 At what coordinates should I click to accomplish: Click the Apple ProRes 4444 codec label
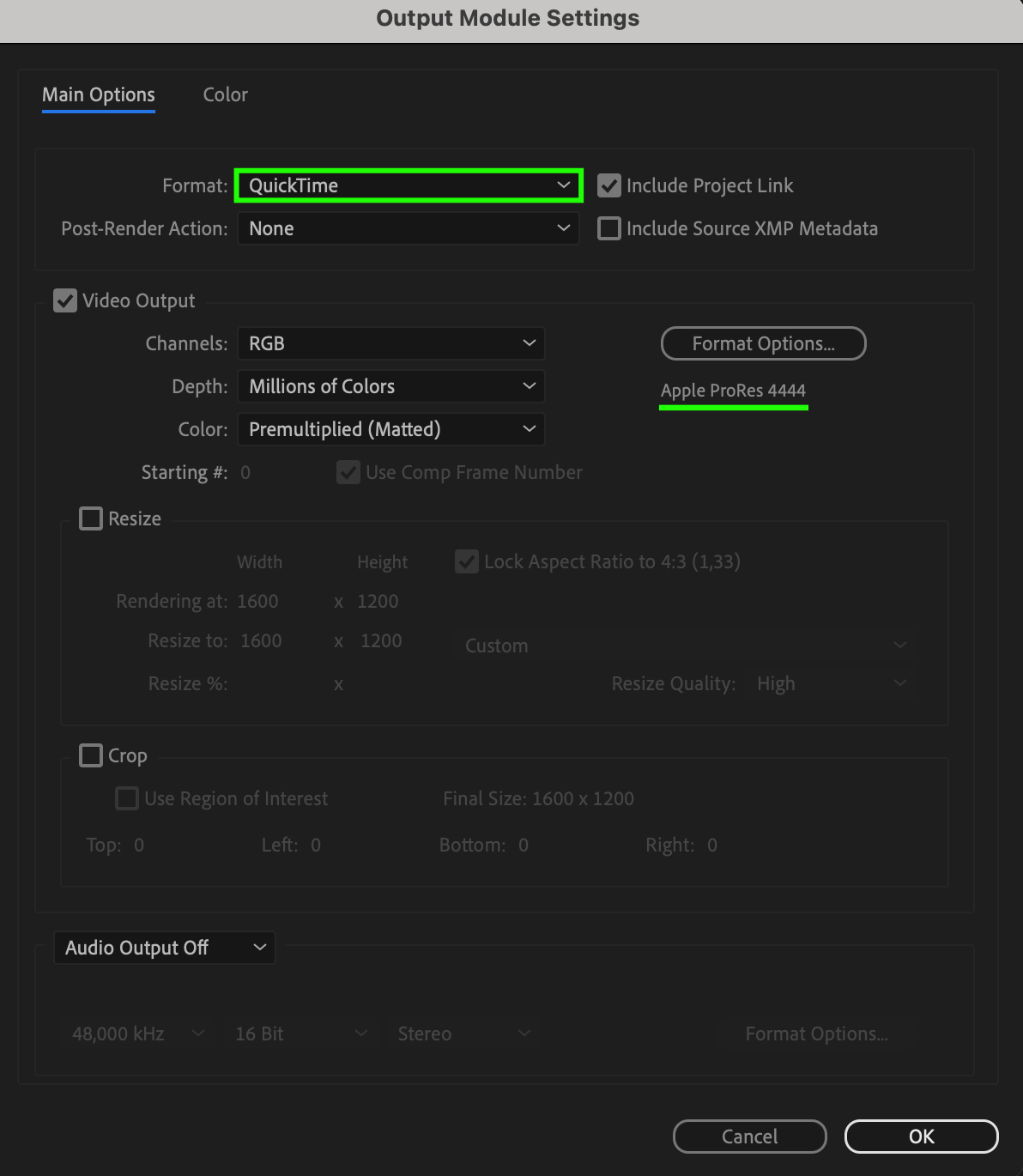[x=733, y=391]
